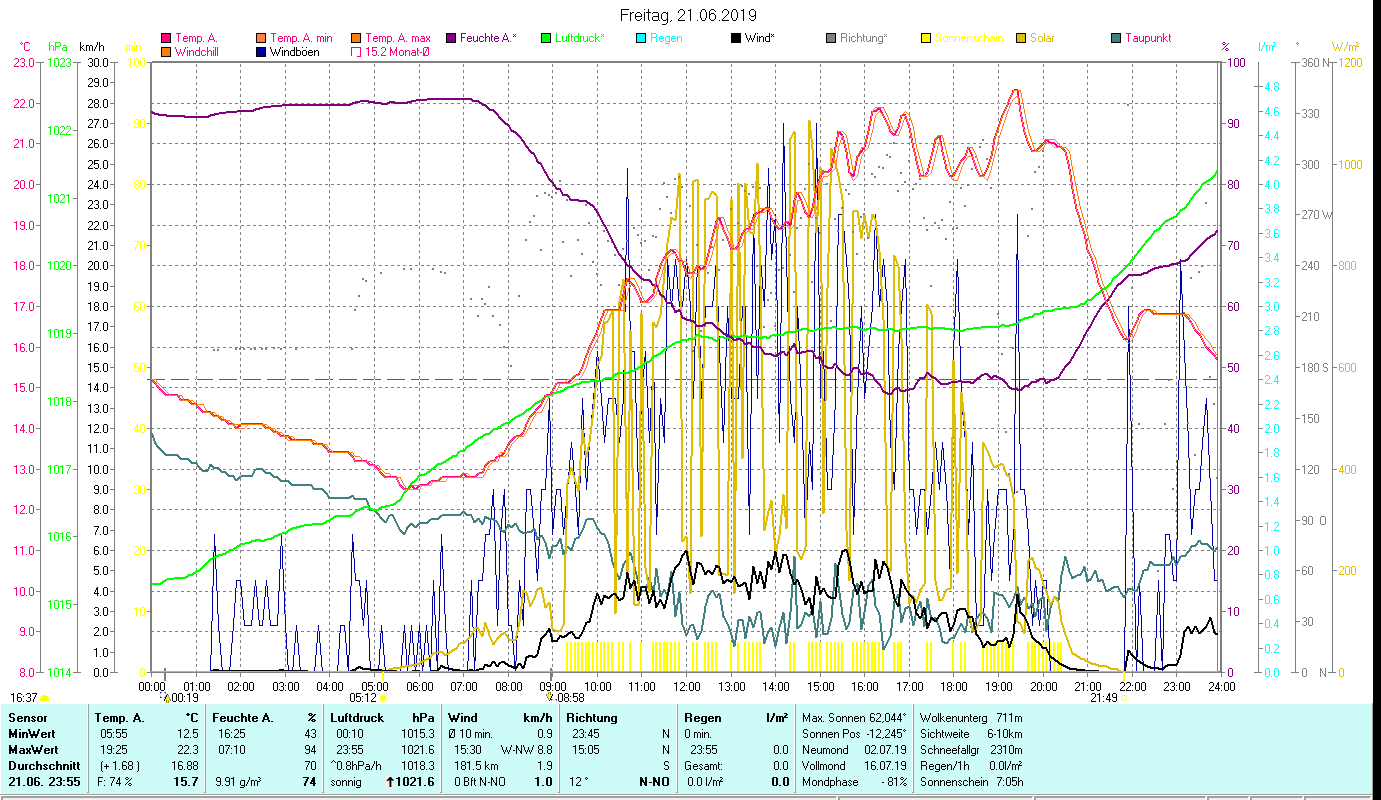Click the °C axis unit label
1381x800 pixels.
pos(26,47)
